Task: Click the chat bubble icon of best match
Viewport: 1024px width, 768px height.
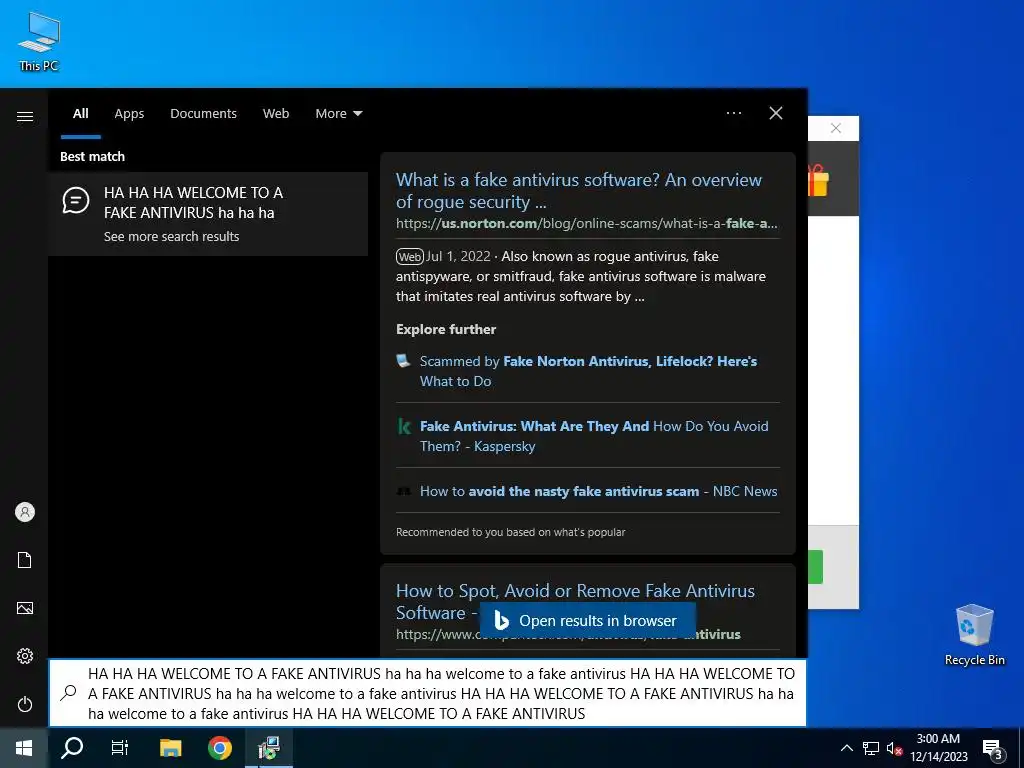Action: tap(76, 200)
